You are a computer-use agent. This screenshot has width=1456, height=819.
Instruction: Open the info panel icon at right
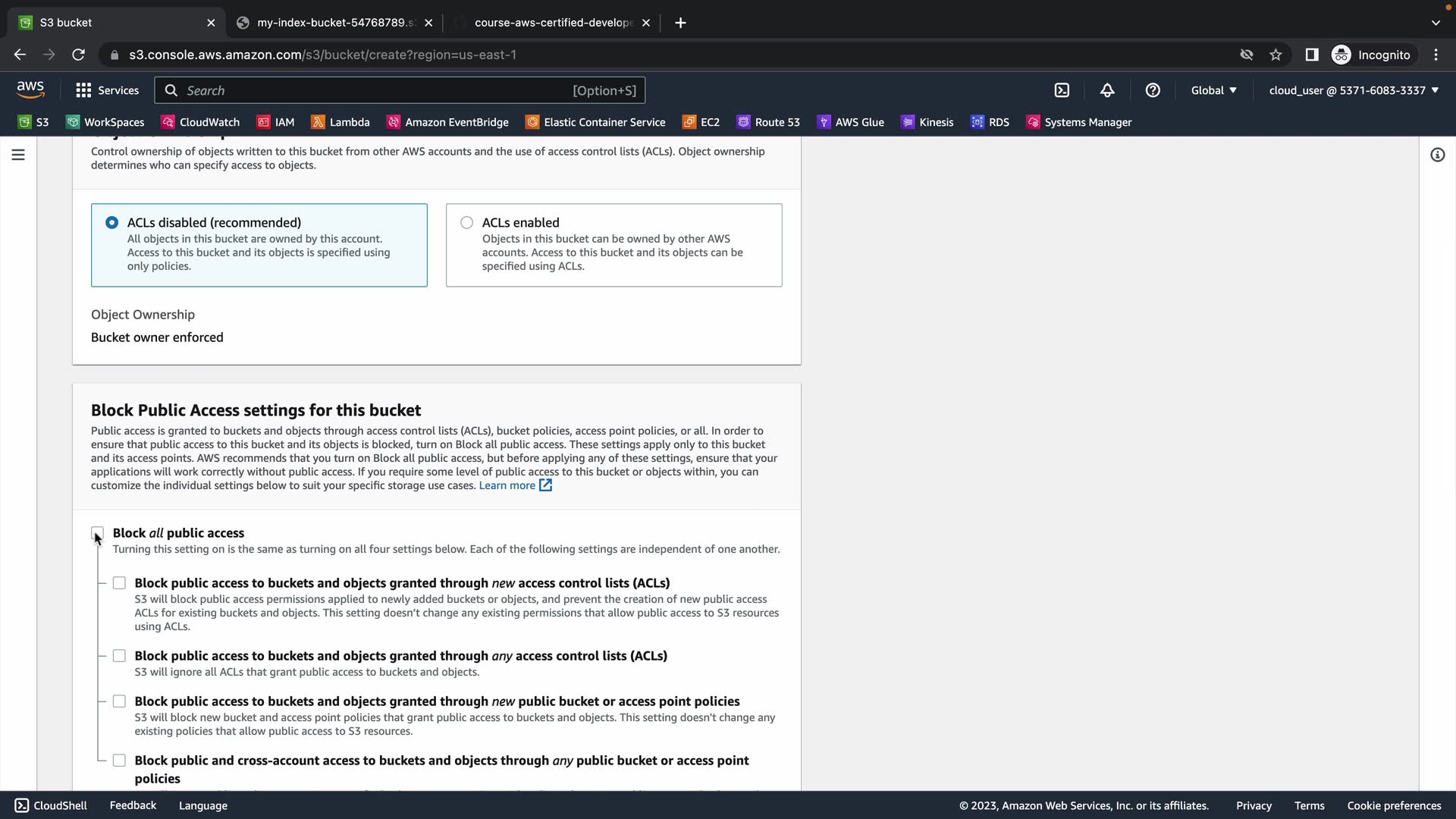(x=1437, y=155)
